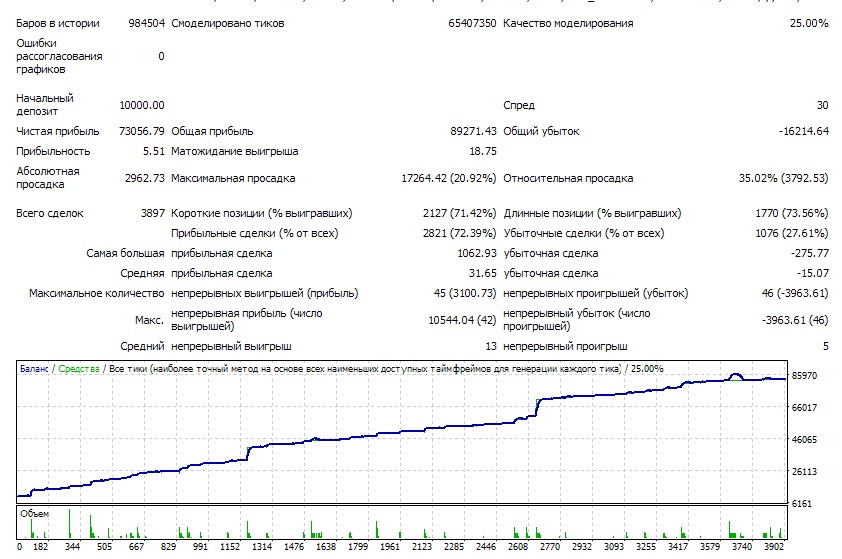842x559 pixels.
Task: Select gross profit value 89271.43
Action: (x=473, y=131)
